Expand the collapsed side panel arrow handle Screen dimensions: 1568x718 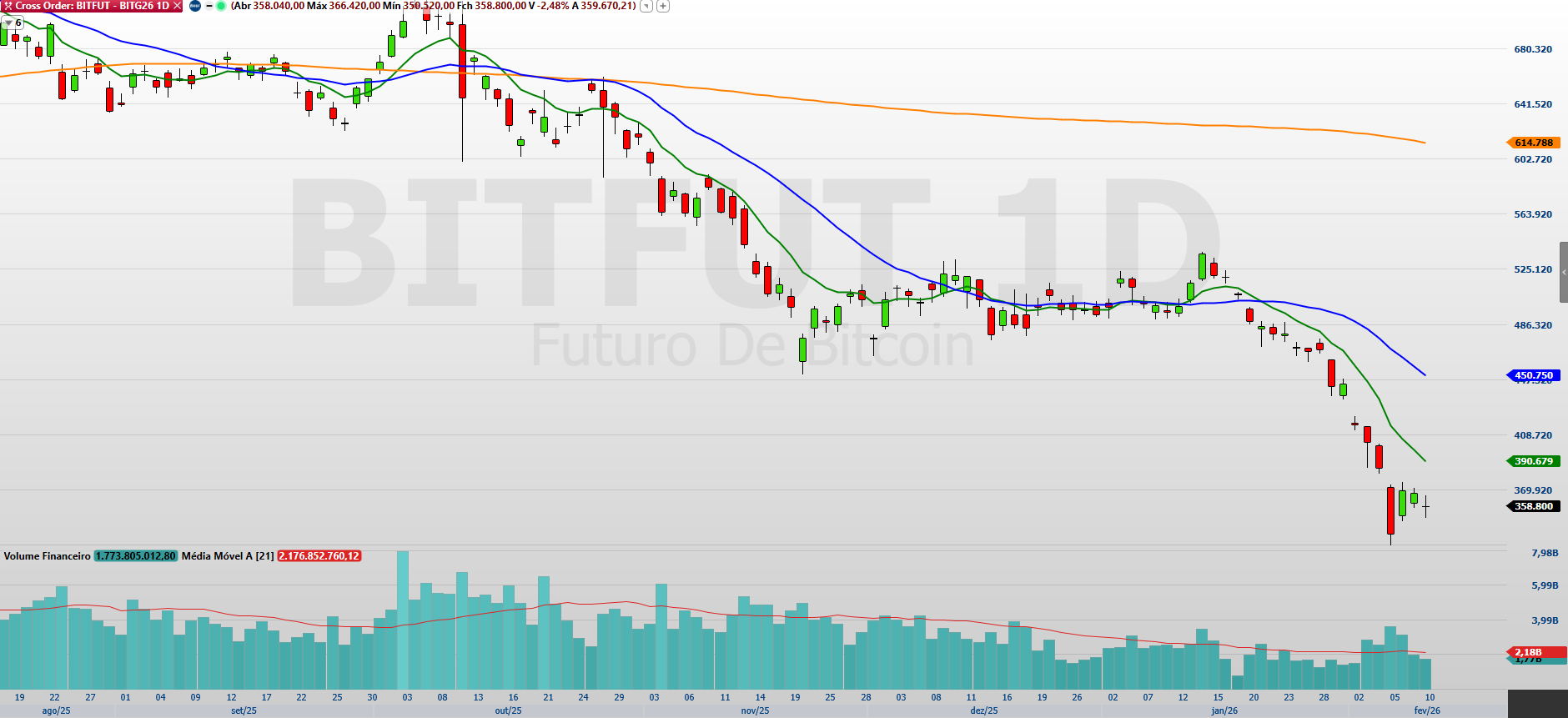coord(1563,273)
